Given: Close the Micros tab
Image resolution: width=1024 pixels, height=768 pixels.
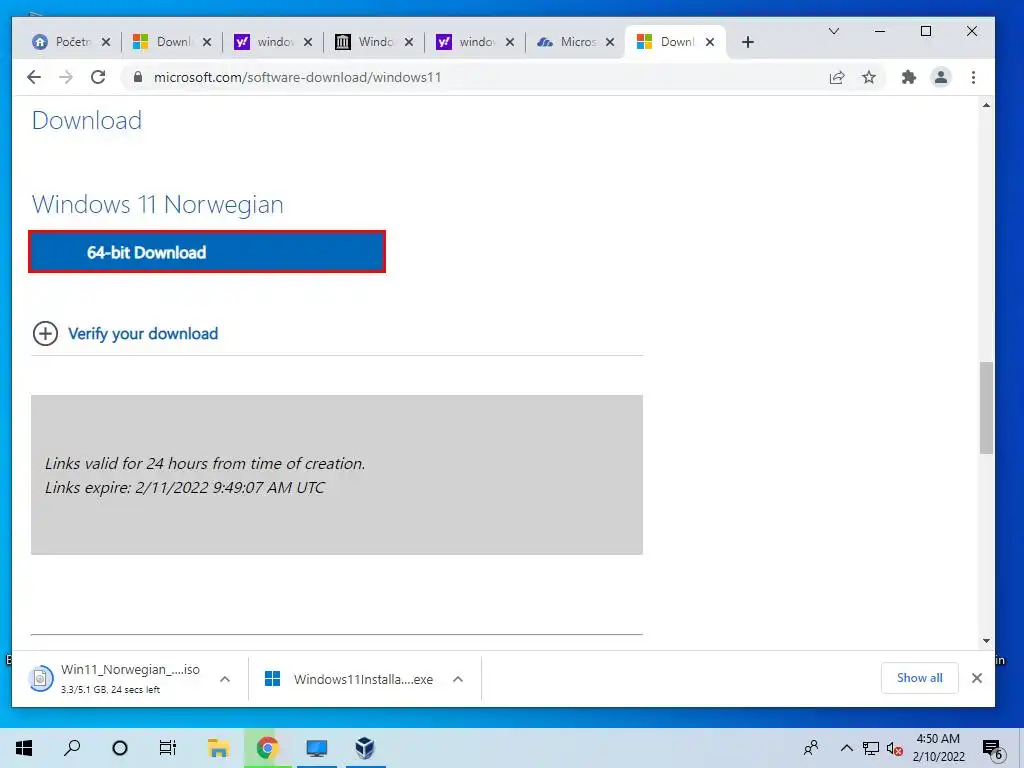Looking at the screenshot, I should point(610,42).
